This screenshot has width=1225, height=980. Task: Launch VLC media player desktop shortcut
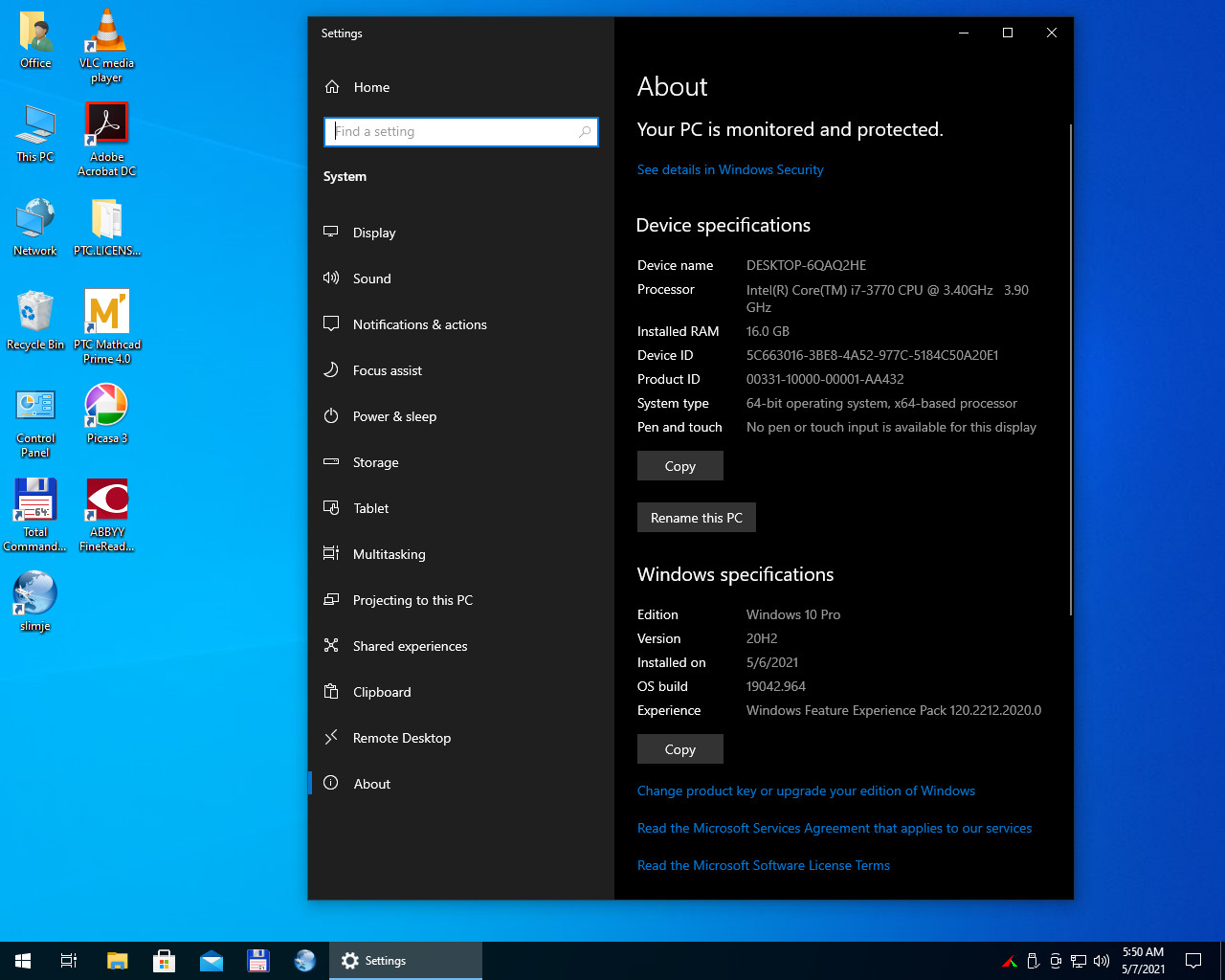pyautogui.click(x=106, y=33)
